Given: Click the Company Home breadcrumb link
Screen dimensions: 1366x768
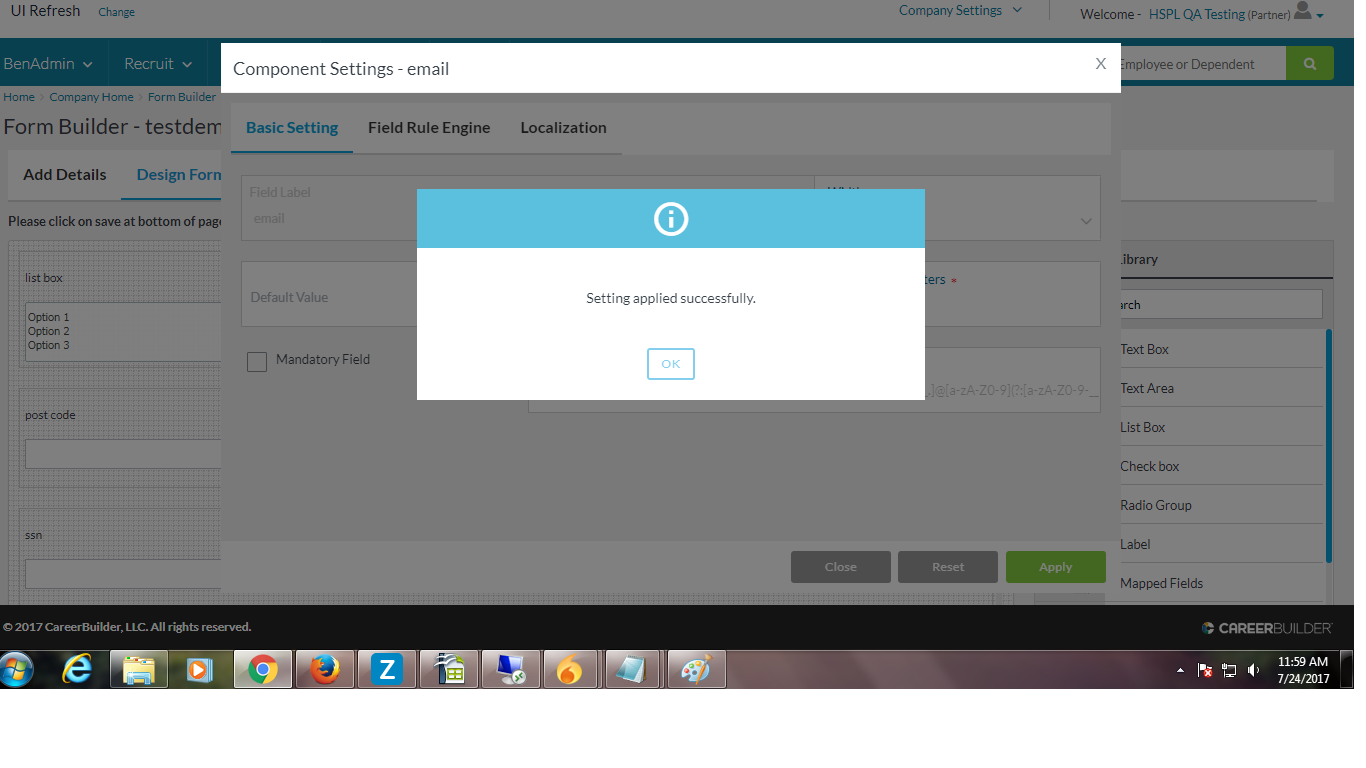Looking at the screenshot, I should pos(91,97).
